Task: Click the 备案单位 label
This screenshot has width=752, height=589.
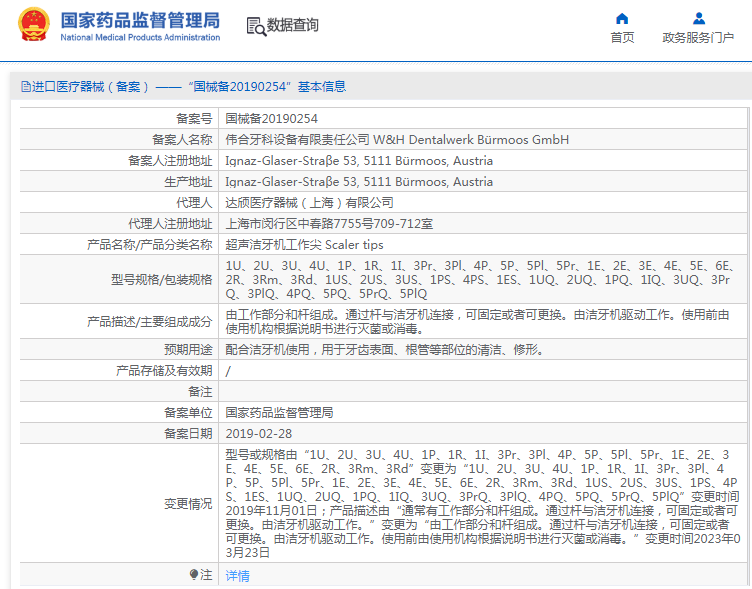Action: (188, 413)
